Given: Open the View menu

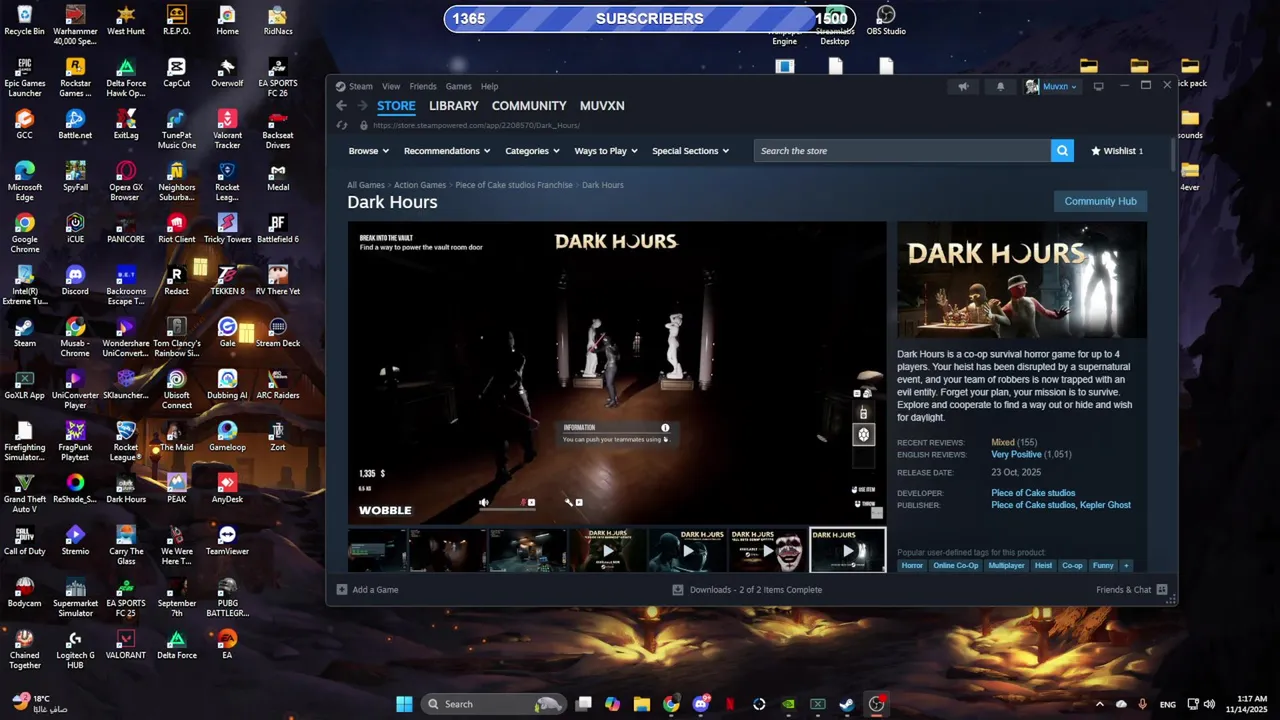Looking at the screenshot, I should pyautogui.click(x=391, y=86).
